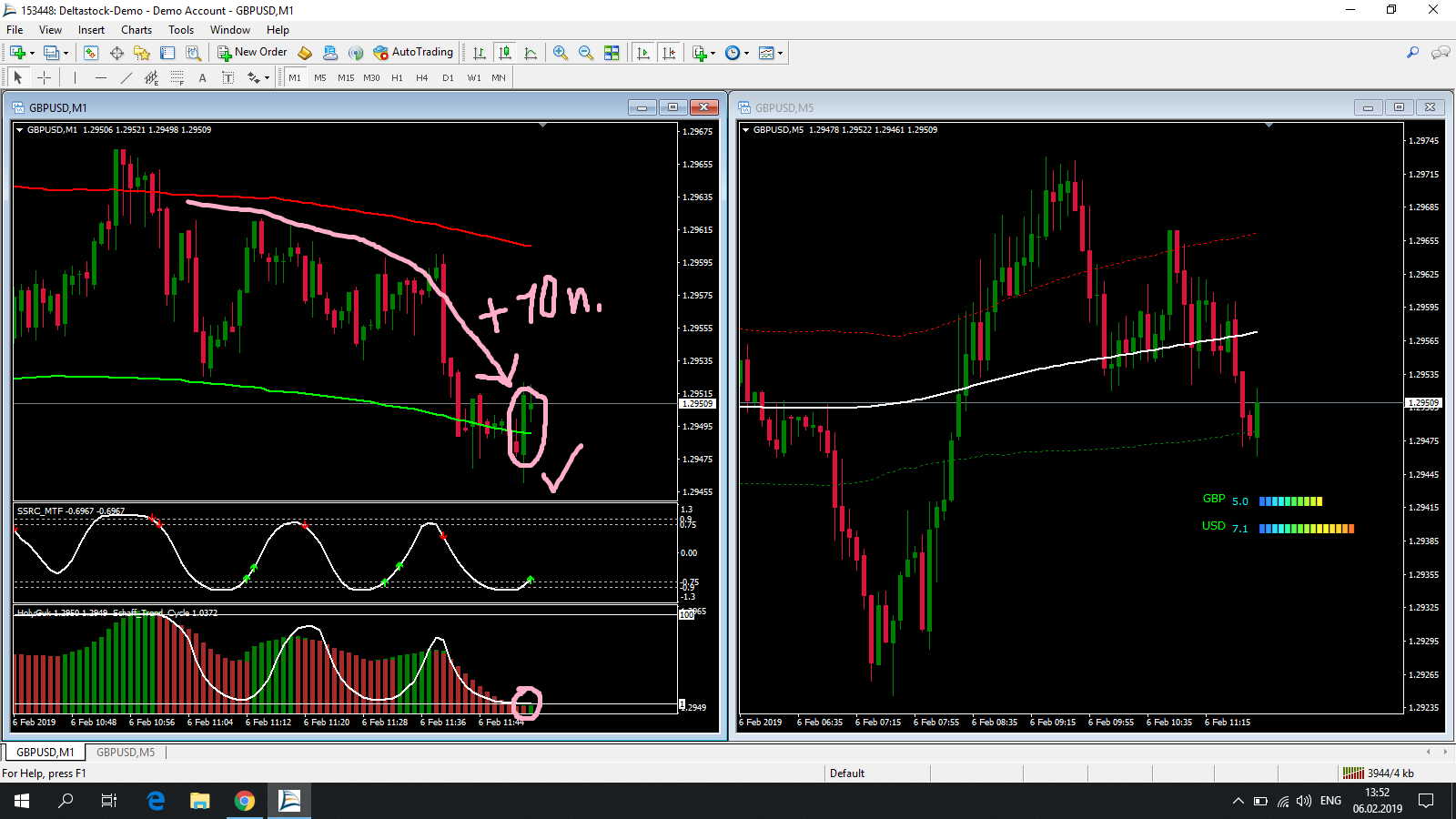
Task: Toggle the AutoTrading button
Action: pyautogui.click(x=413, y=53)
